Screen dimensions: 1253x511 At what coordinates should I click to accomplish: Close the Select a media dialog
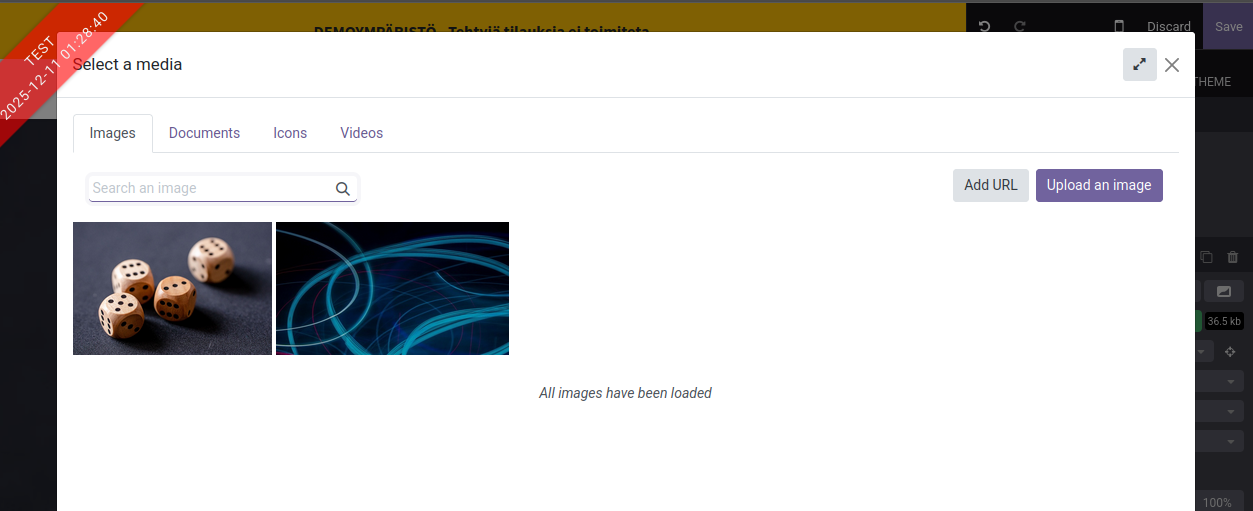[1172, 65]
